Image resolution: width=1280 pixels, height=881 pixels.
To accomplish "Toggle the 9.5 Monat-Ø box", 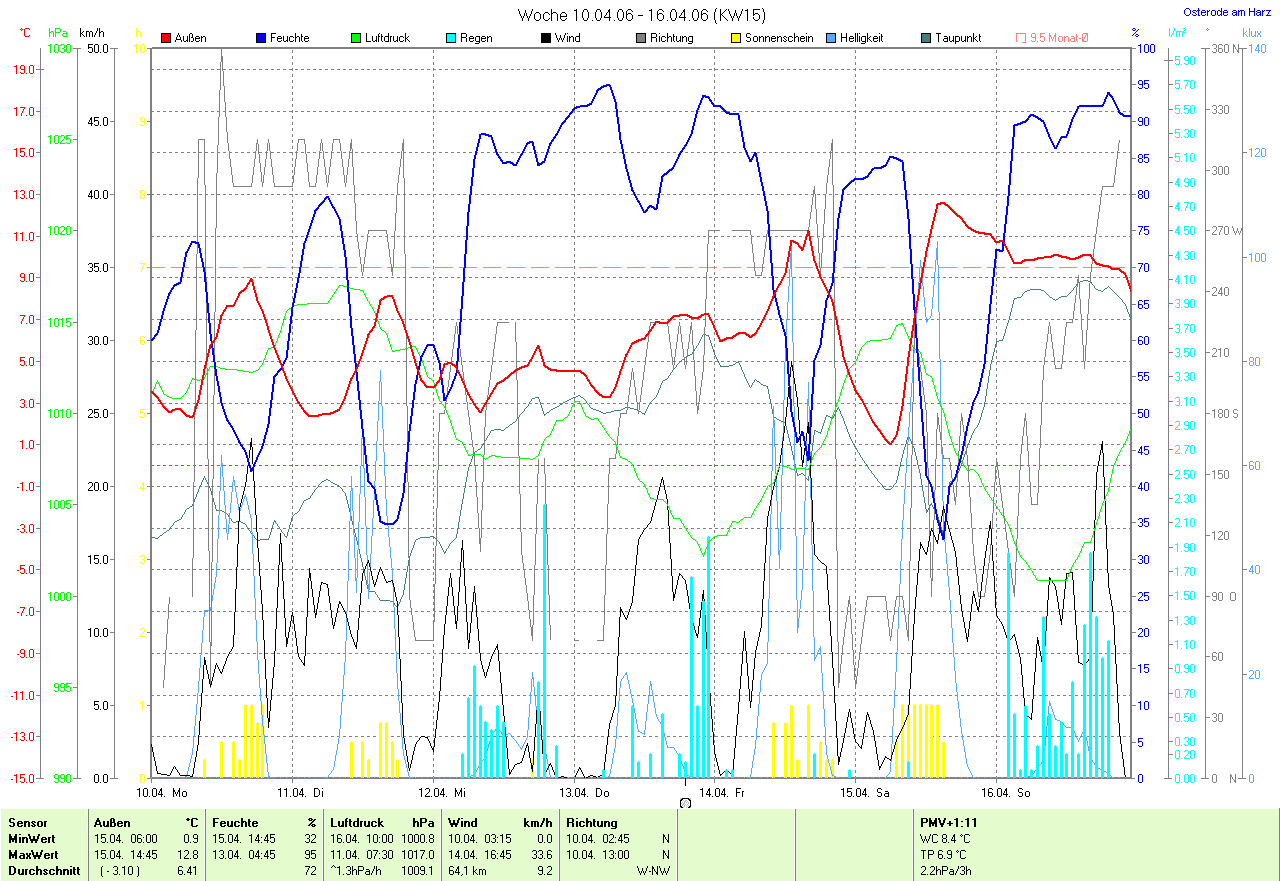I will tap(1021, 38).
